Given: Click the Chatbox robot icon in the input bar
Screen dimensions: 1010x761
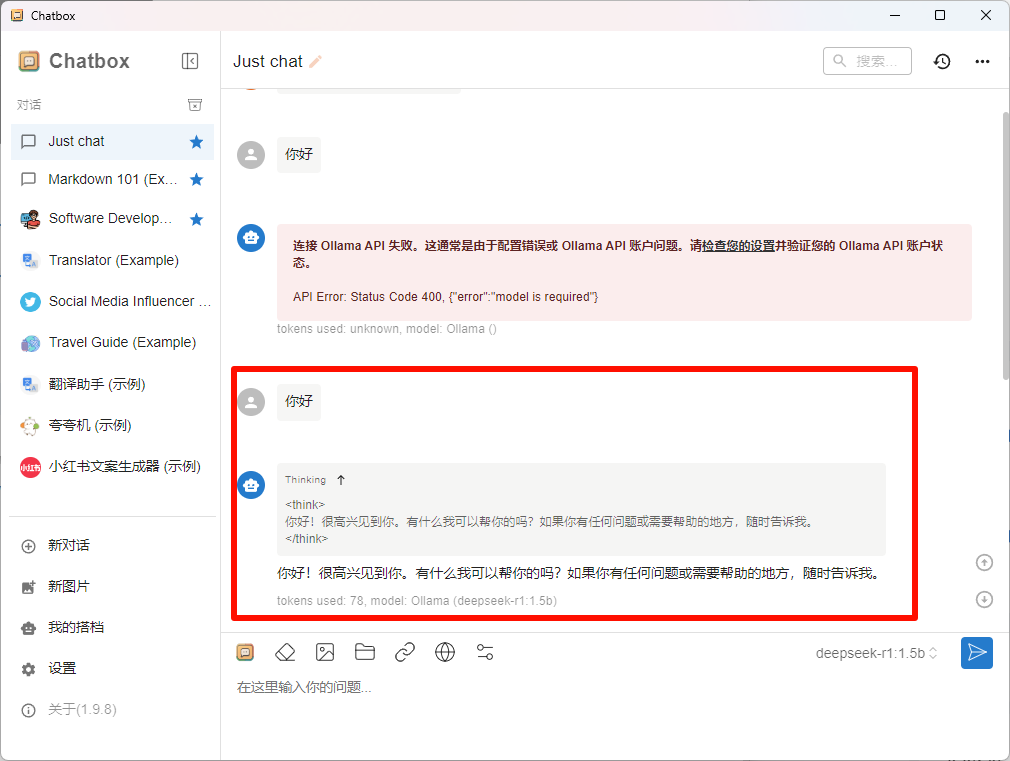Looking at the screenshot, I should pos(245,651).
